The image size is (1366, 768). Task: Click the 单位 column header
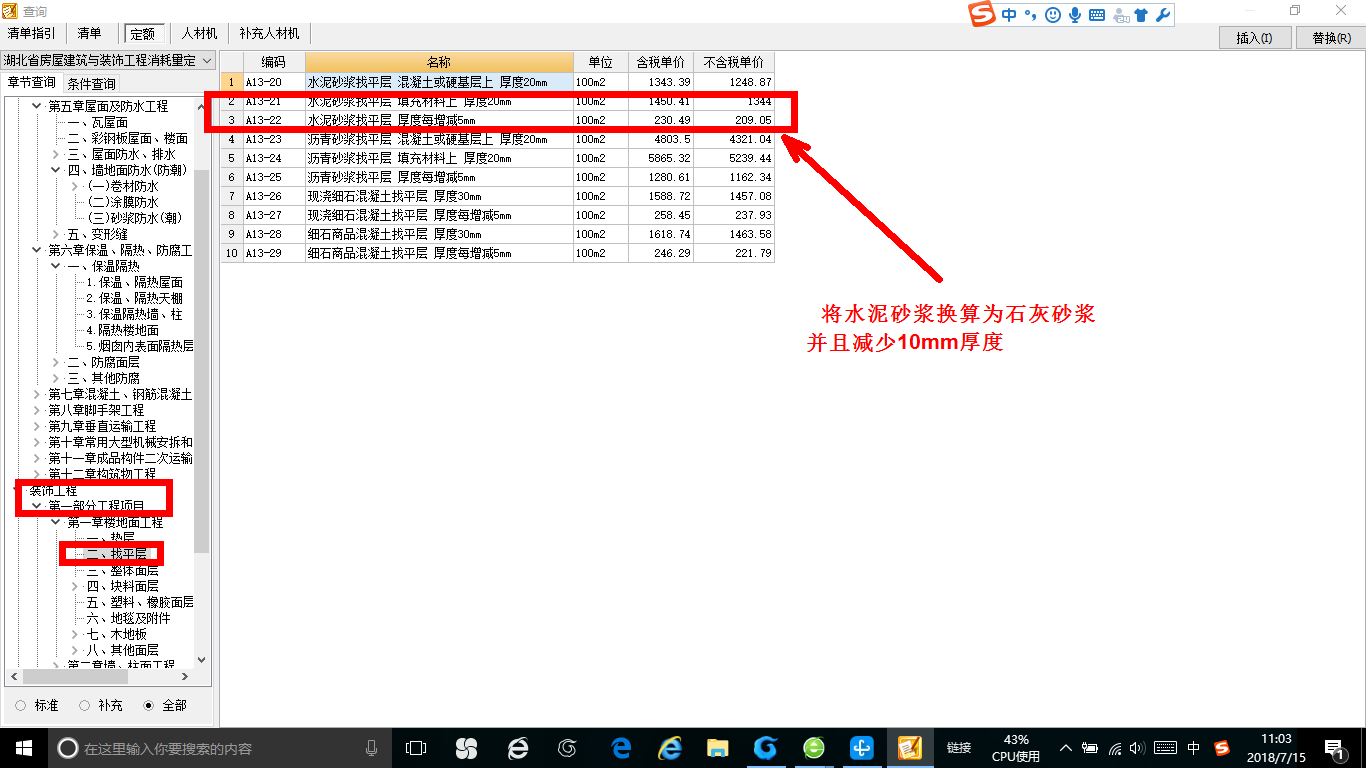point(600,62)
